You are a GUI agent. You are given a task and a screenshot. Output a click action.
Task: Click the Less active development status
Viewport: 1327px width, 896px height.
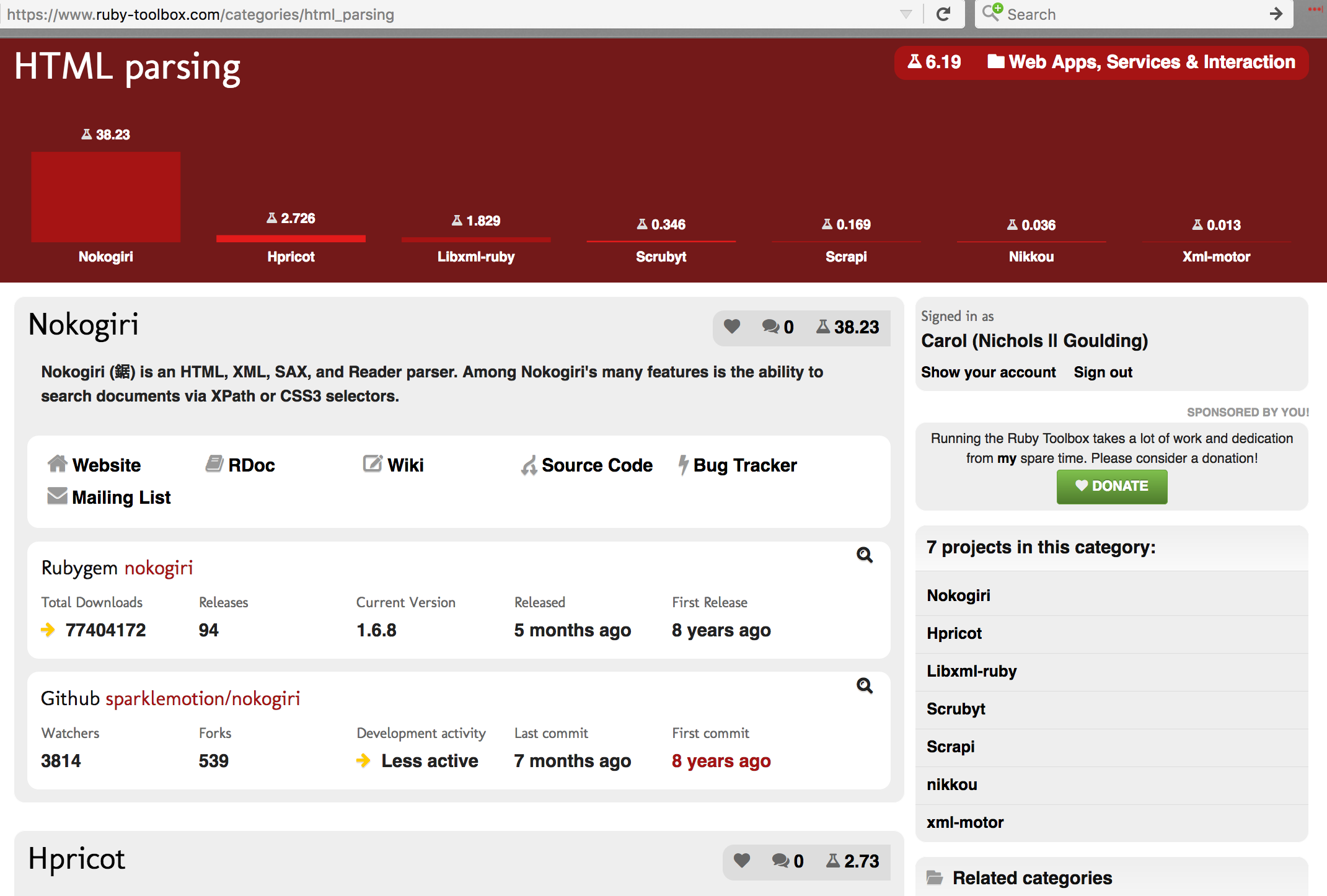(430, 761)
